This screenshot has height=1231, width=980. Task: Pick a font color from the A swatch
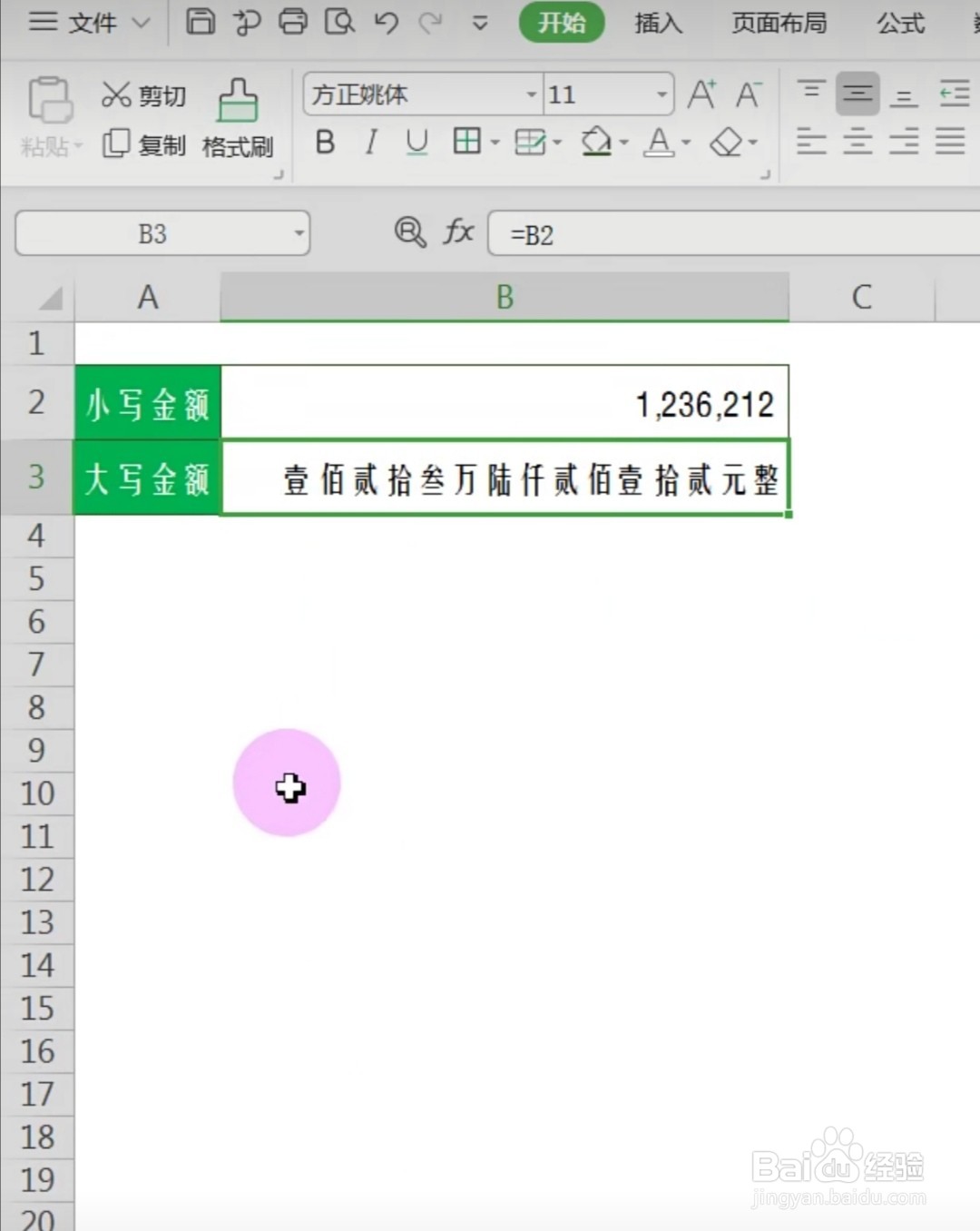pos(661,143)
